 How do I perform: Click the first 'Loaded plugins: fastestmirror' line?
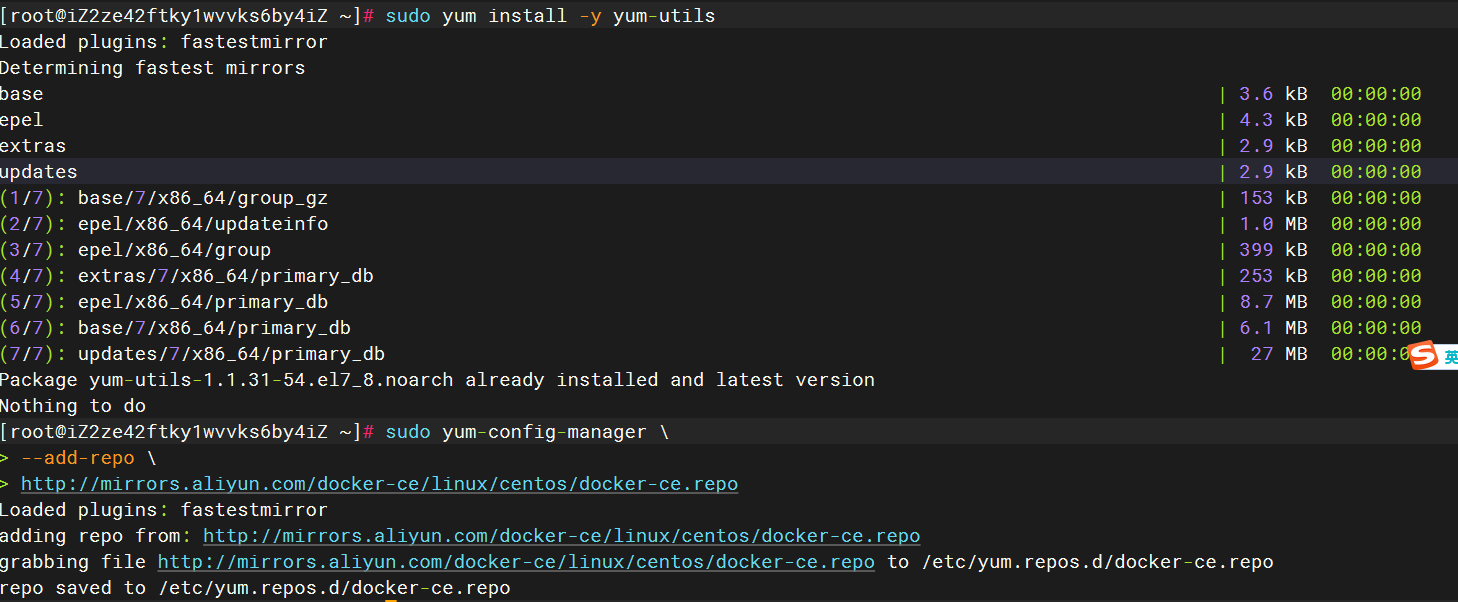164,42
